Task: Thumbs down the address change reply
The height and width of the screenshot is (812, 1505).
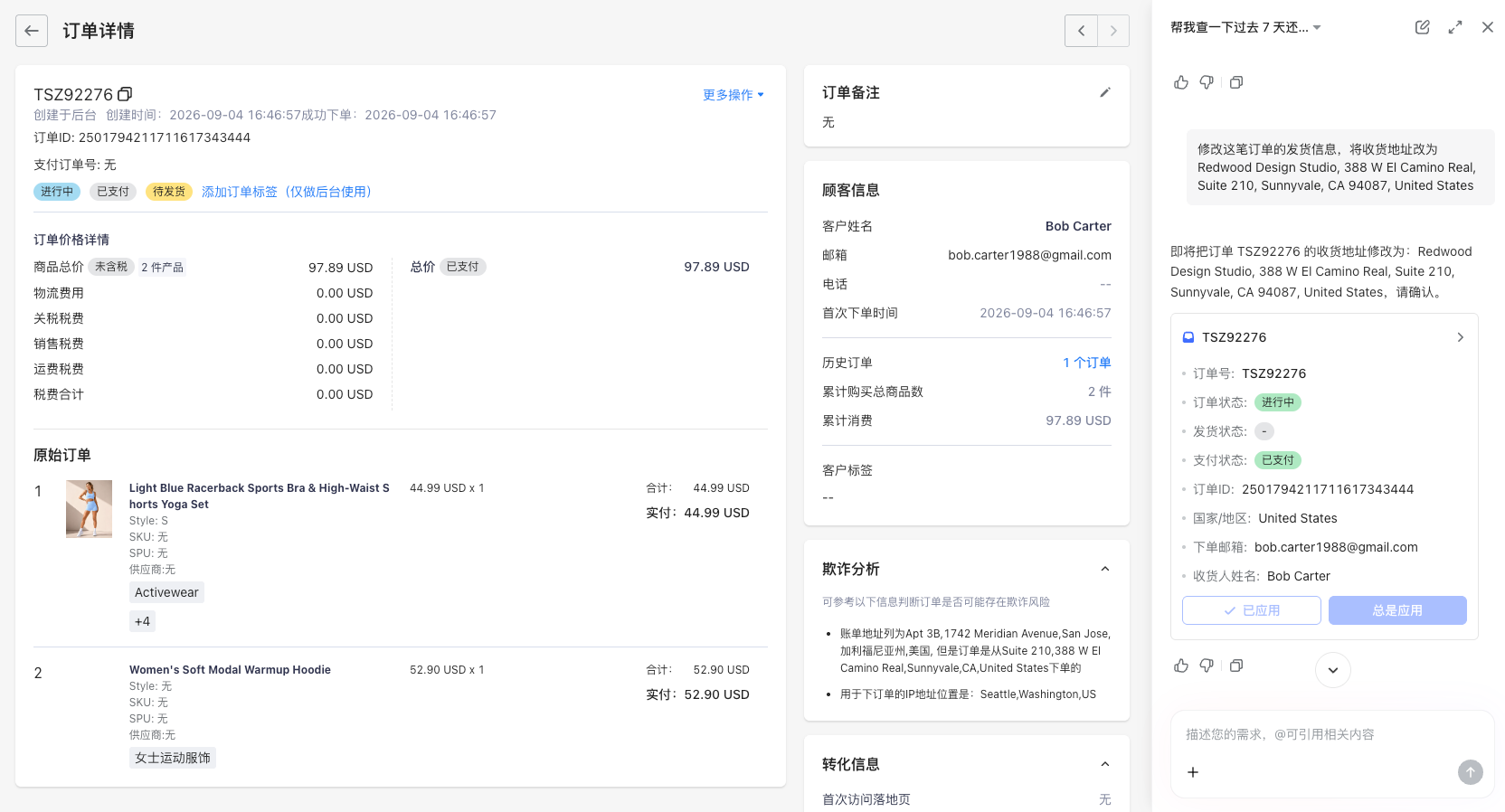Action: tap(1207, 666)
